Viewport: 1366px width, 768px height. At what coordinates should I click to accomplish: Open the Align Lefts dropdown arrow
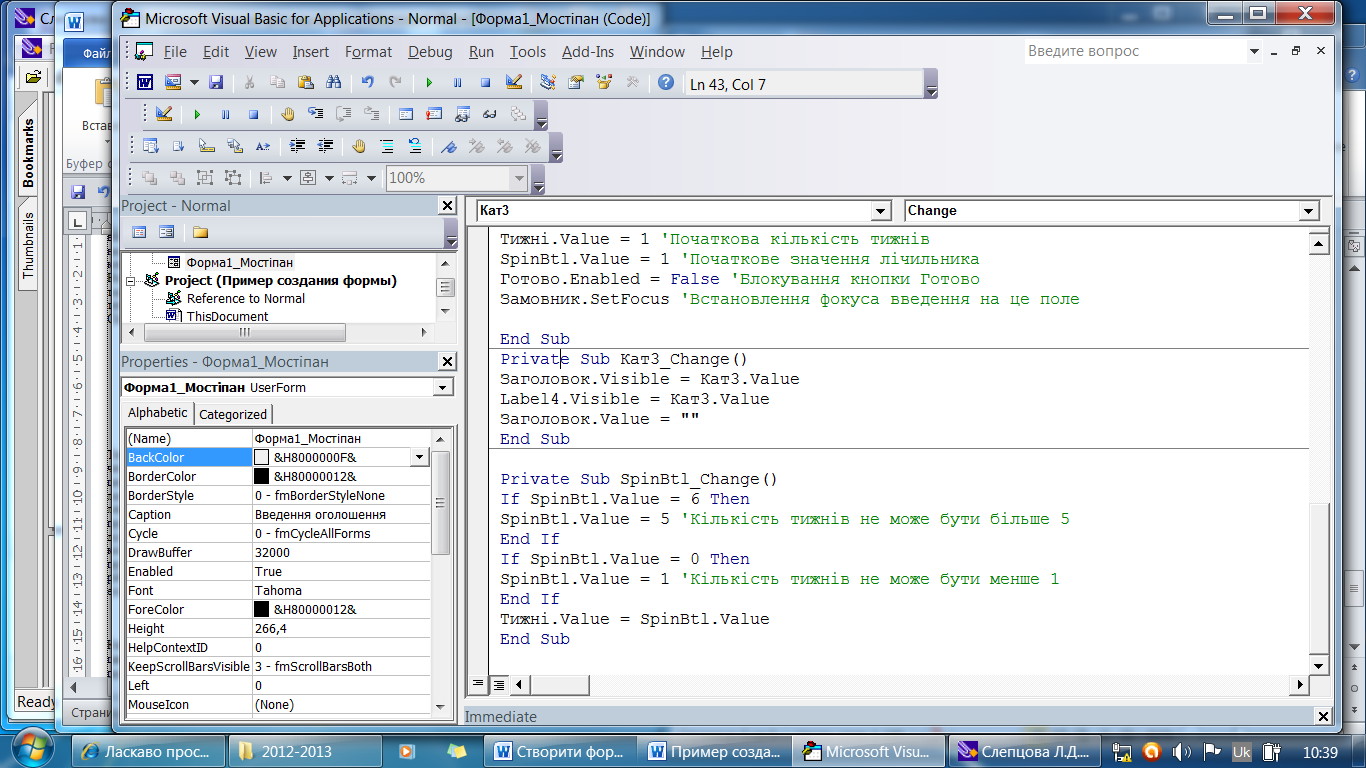(x=286, y=178)
